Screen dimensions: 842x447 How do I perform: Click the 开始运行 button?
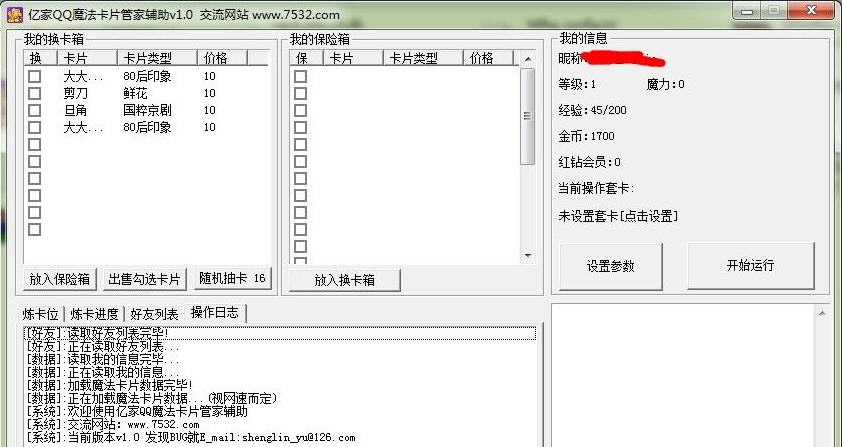[x=750, y=265]
